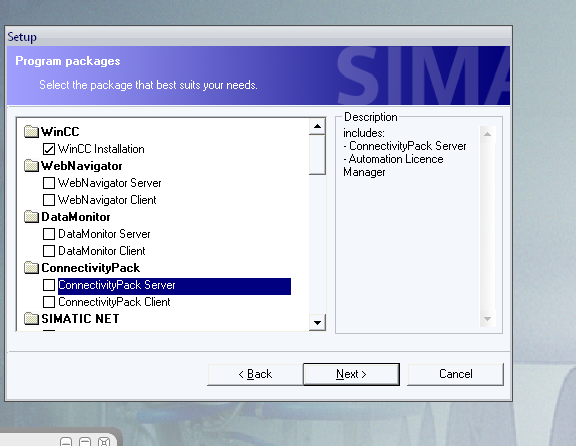Select the WebNavigator Server entry text
The image size is (576, 446).
click(x=110, y=183)
